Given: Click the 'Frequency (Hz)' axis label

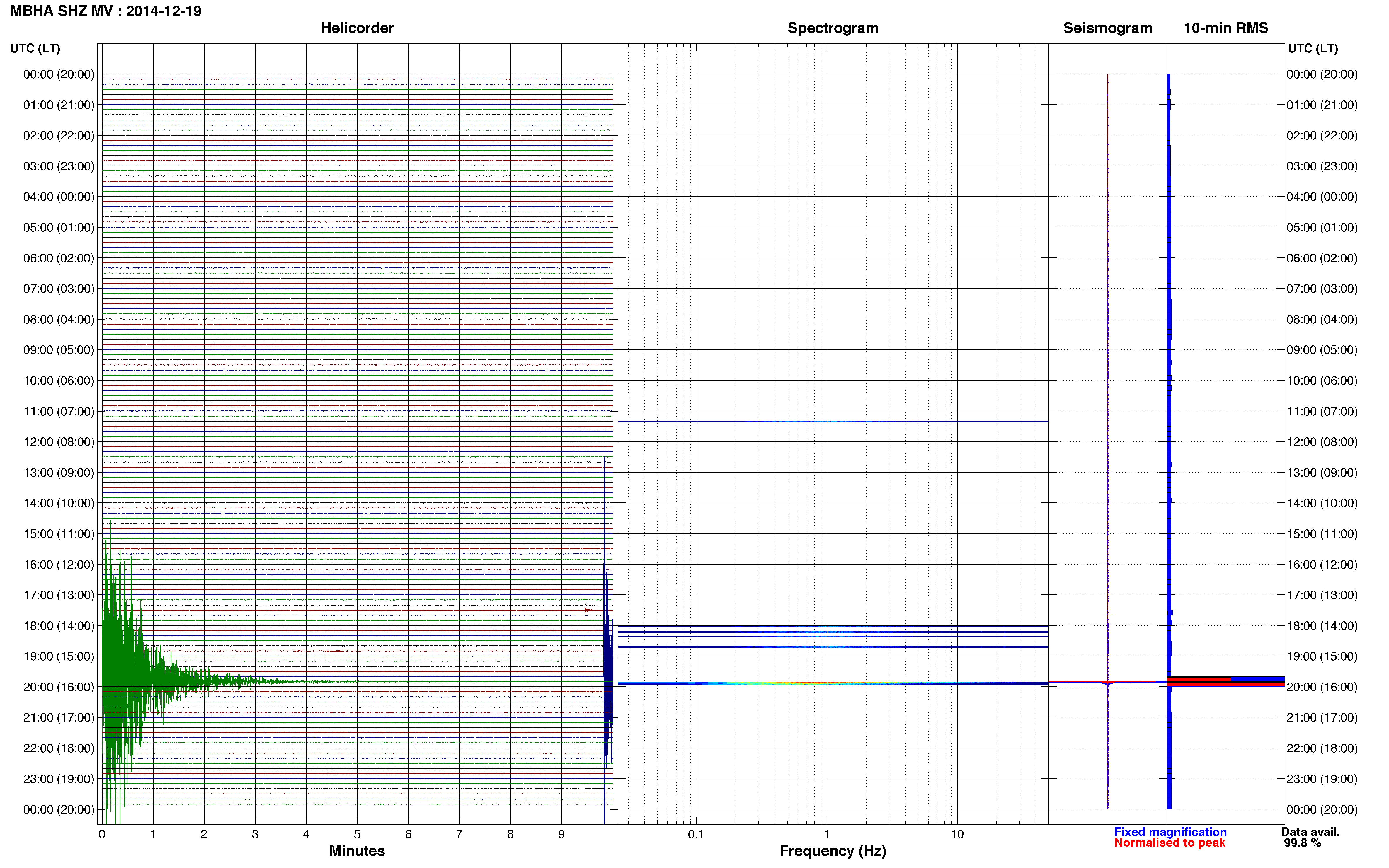Looking at the screenshot, I should pos(833,851).
